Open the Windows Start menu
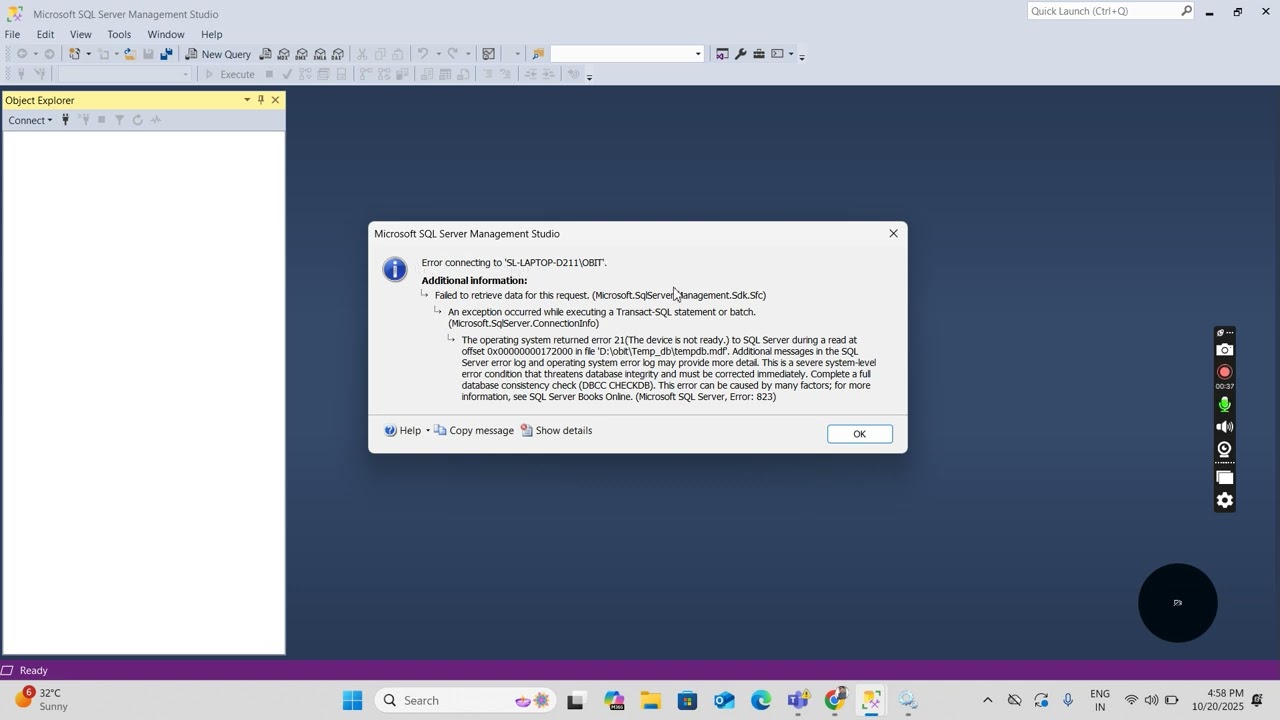 point(352,700)
